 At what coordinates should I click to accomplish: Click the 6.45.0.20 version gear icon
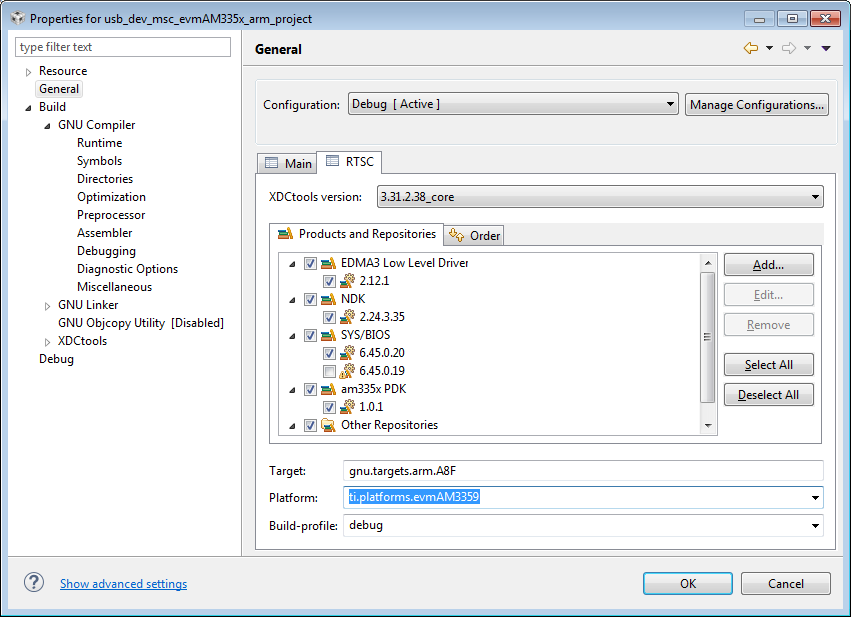[x=347, y=353]
